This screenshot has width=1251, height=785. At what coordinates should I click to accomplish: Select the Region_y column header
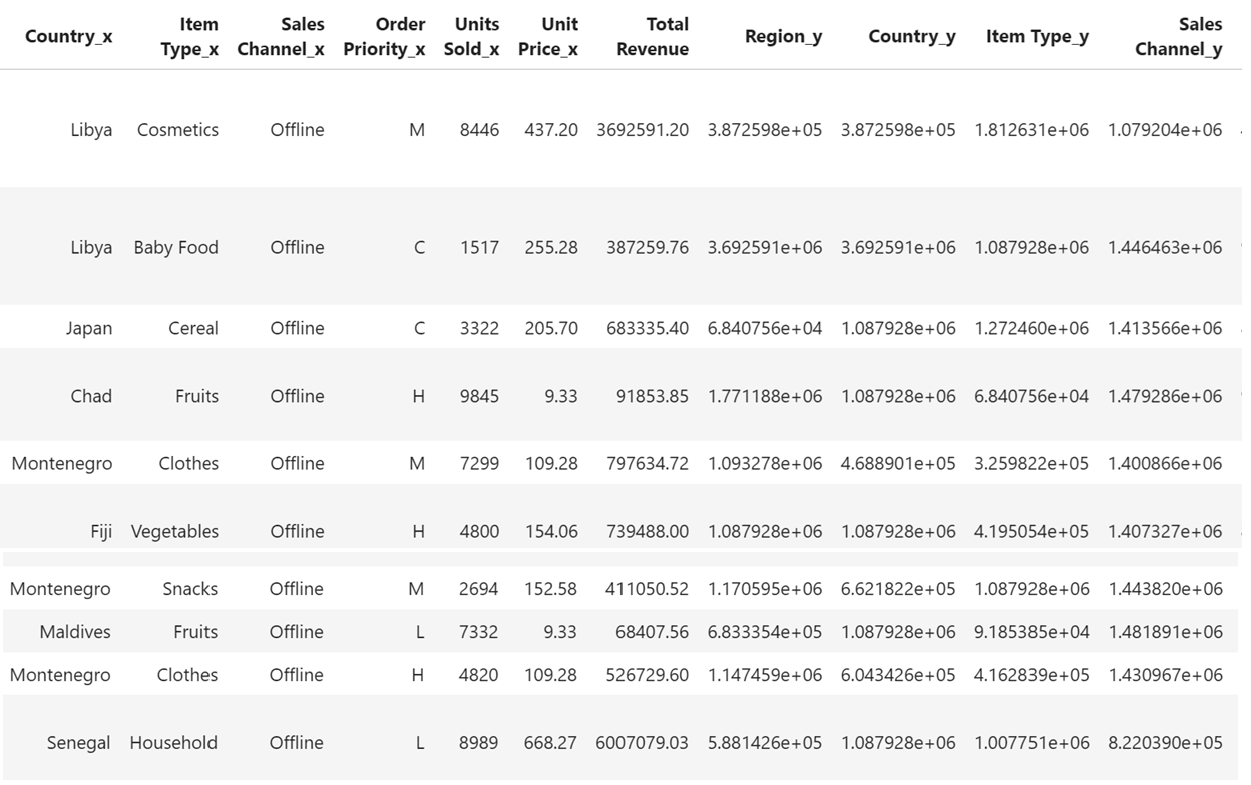pyautogui.click(x=784, y=36)
